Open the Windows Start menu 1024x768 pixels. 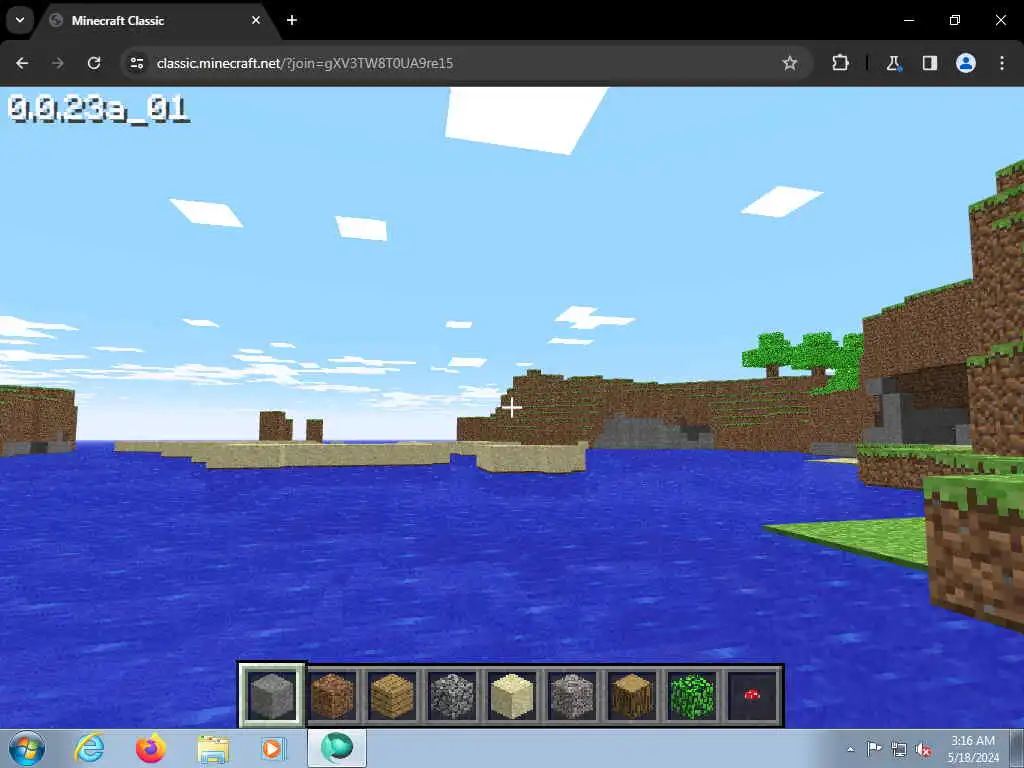(x=27, y=748)
